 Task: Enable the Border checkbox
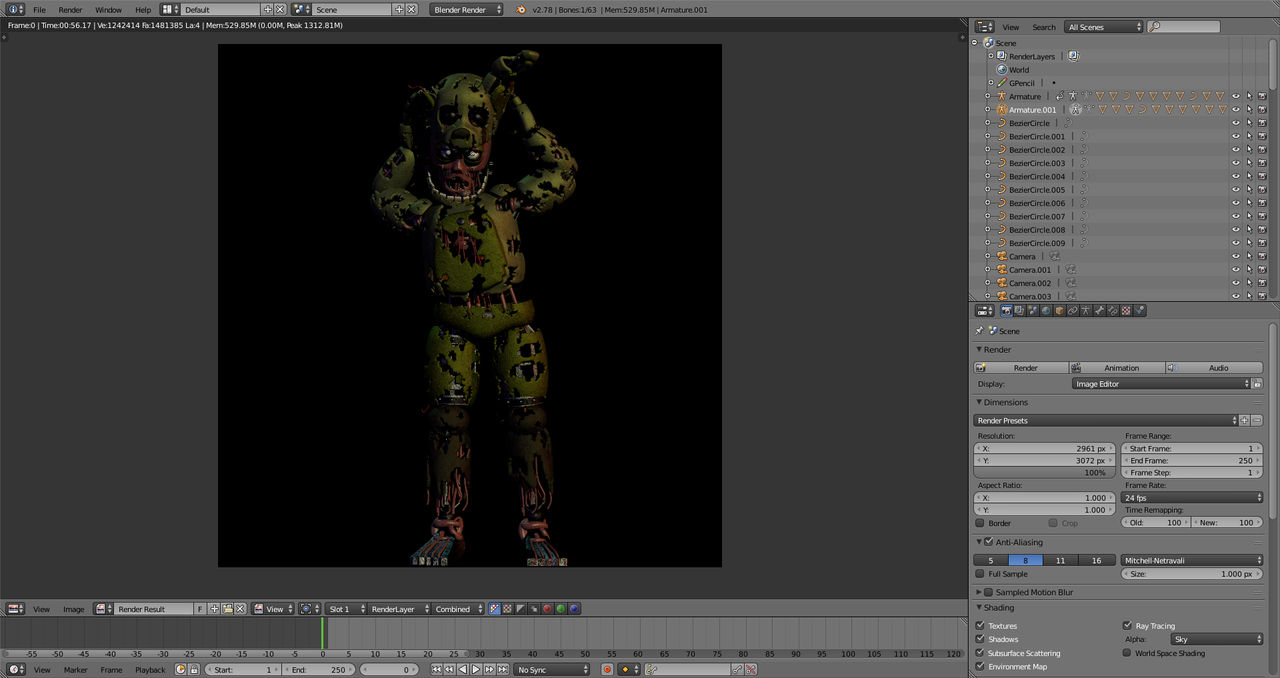coord(980,523)
